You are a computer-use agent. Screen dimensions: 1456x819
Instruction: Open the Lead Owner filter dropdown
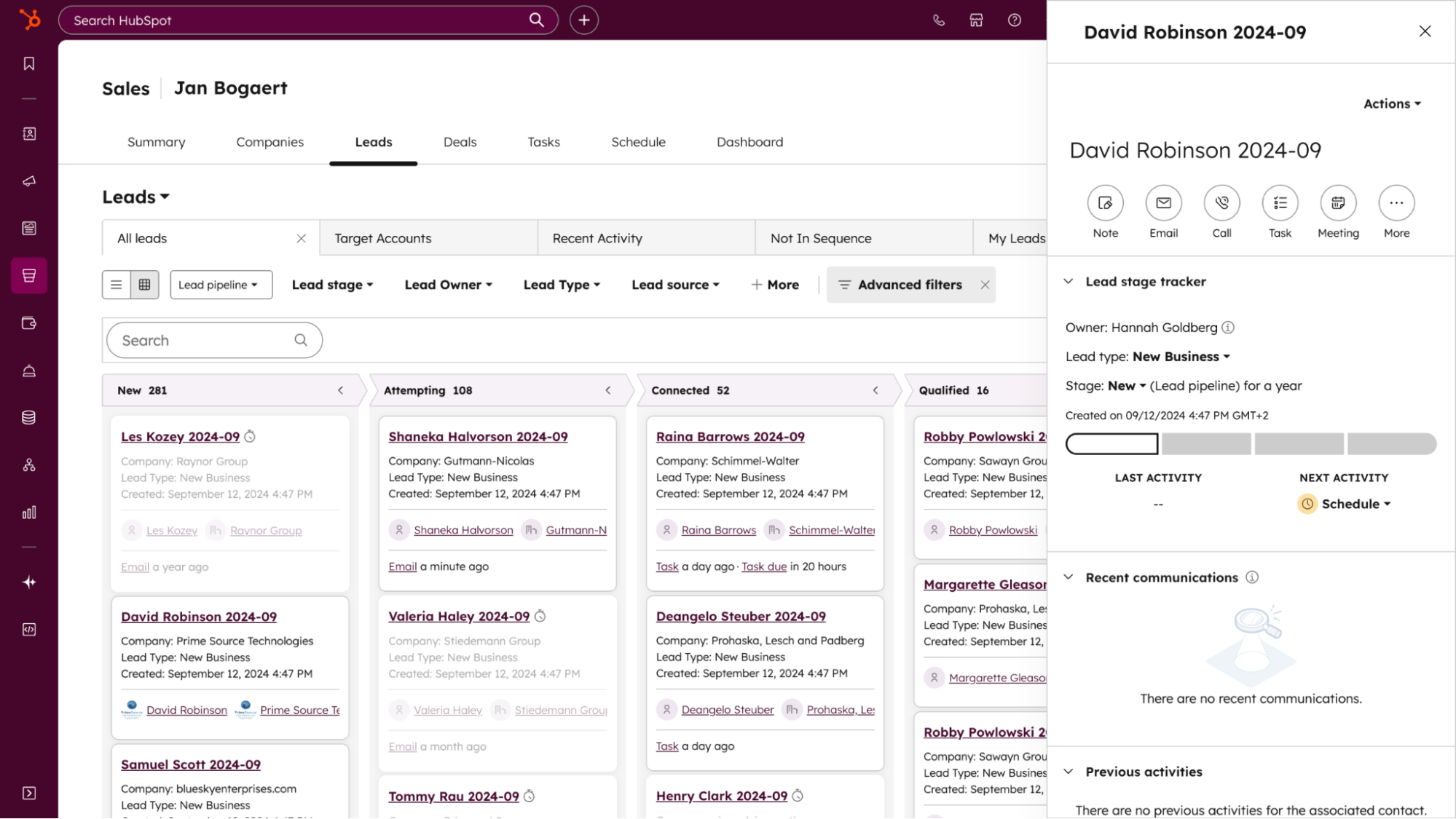[449, 285]
